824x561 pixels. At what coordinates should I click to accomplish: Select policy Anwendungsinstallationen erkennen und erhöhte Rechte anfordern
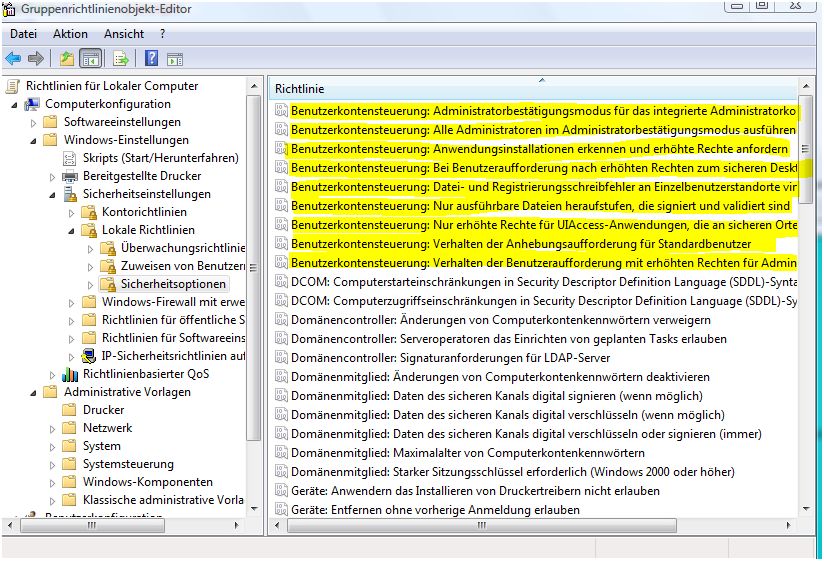(x=539, y=149)
